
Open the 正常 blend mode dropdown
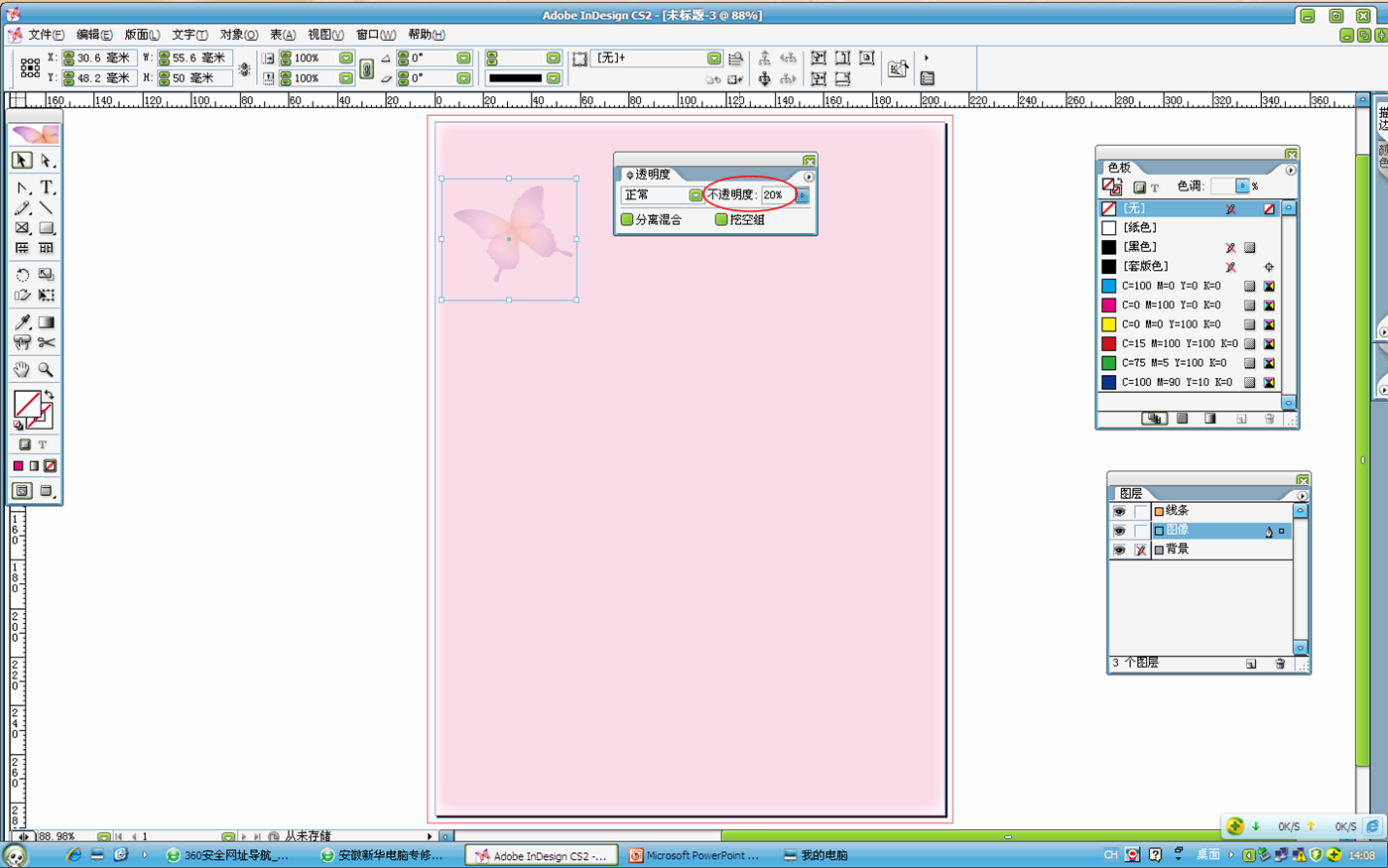click(x=695, y=195)
